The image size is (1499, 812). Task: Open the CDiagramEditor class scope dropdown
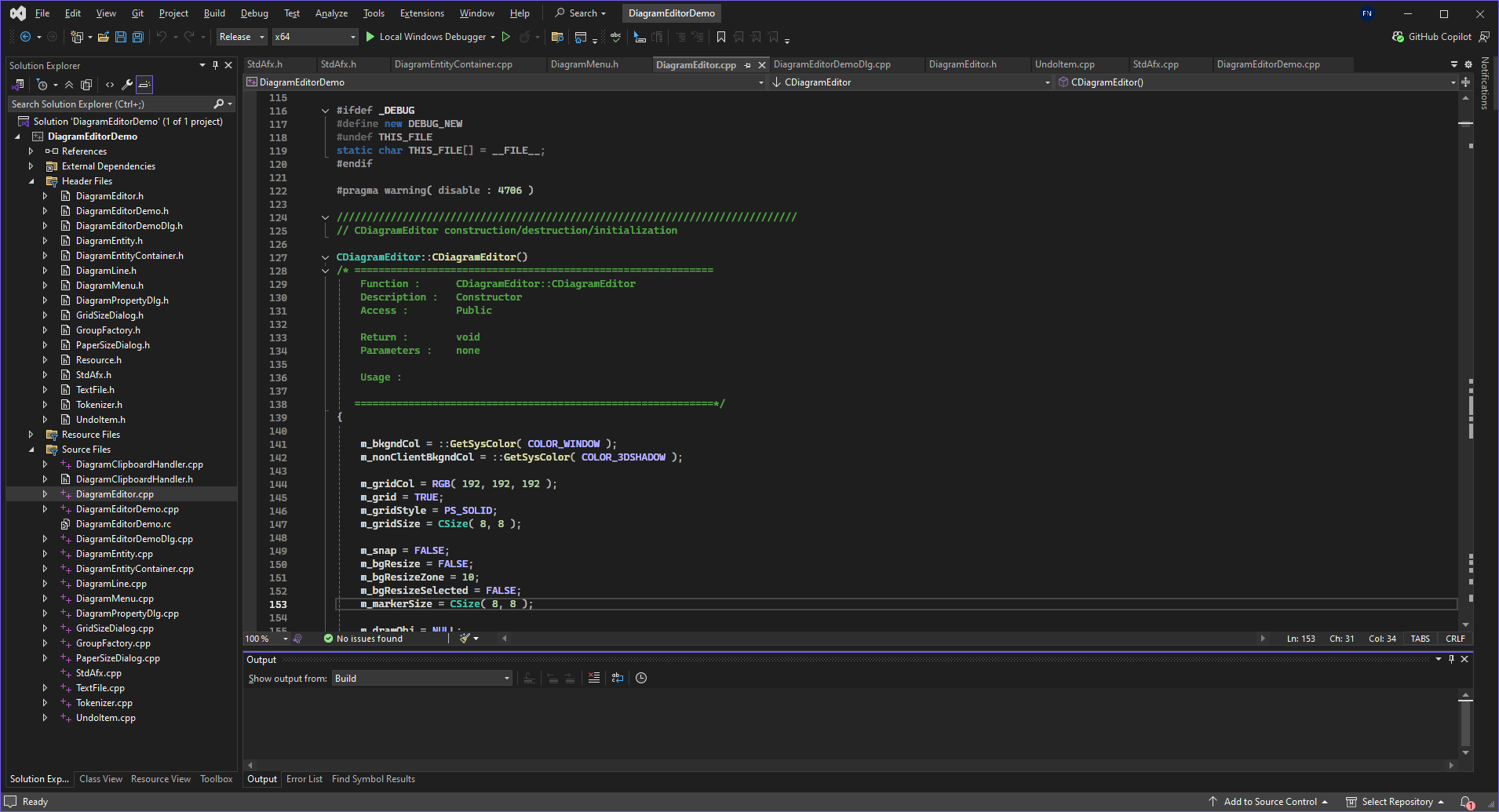point(910,82)
